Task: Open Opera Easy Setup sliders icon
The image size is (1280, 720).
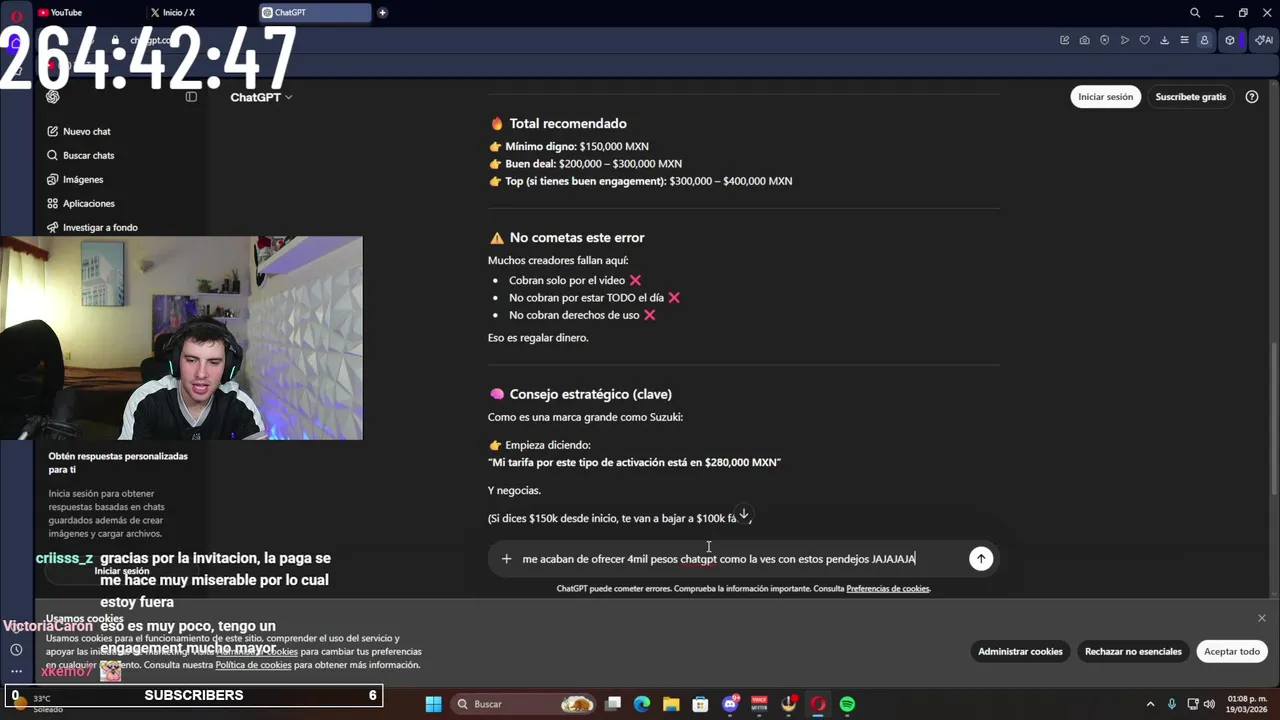Action: point(1185,40)
